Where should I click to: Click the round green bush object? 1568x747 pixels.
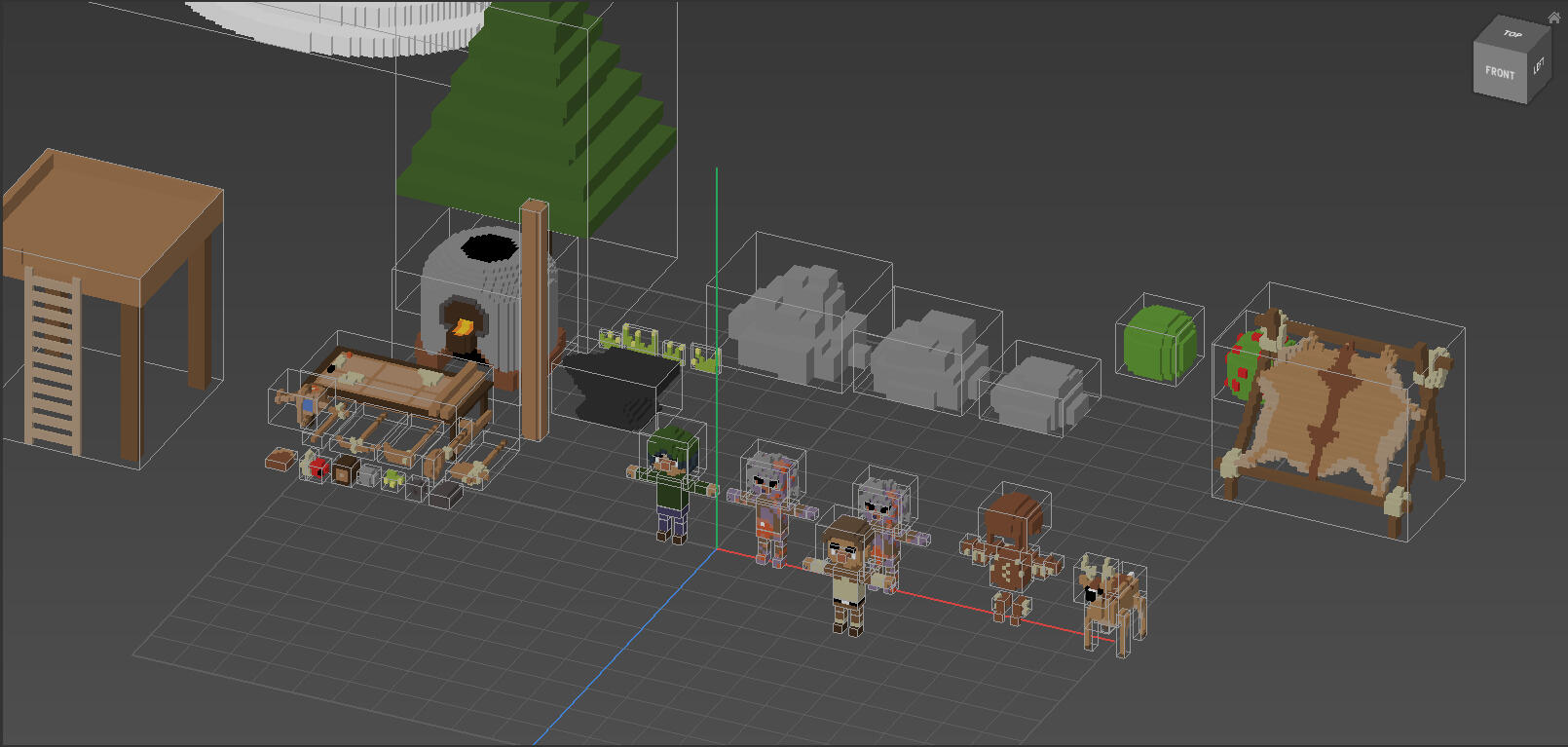(1159, 343)
